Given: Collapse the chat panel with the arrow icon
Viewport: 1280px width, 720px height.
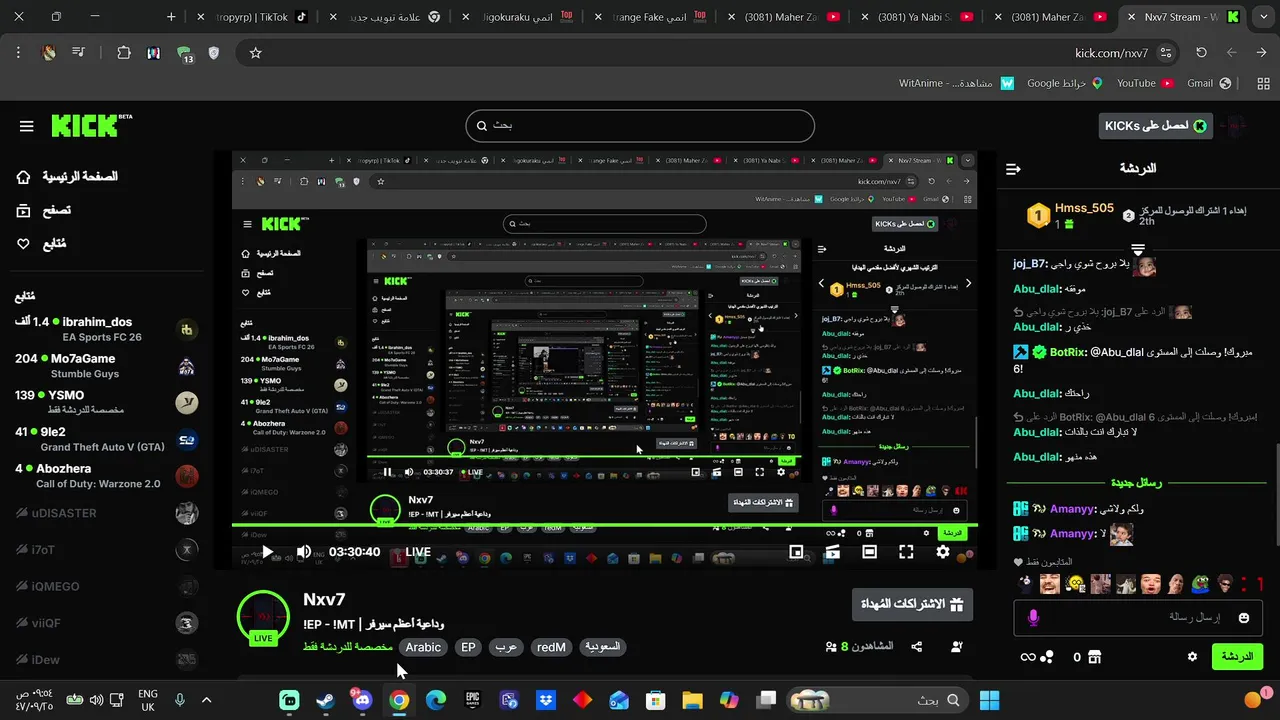Looking at the screenshot, I should pos(1013,169).
